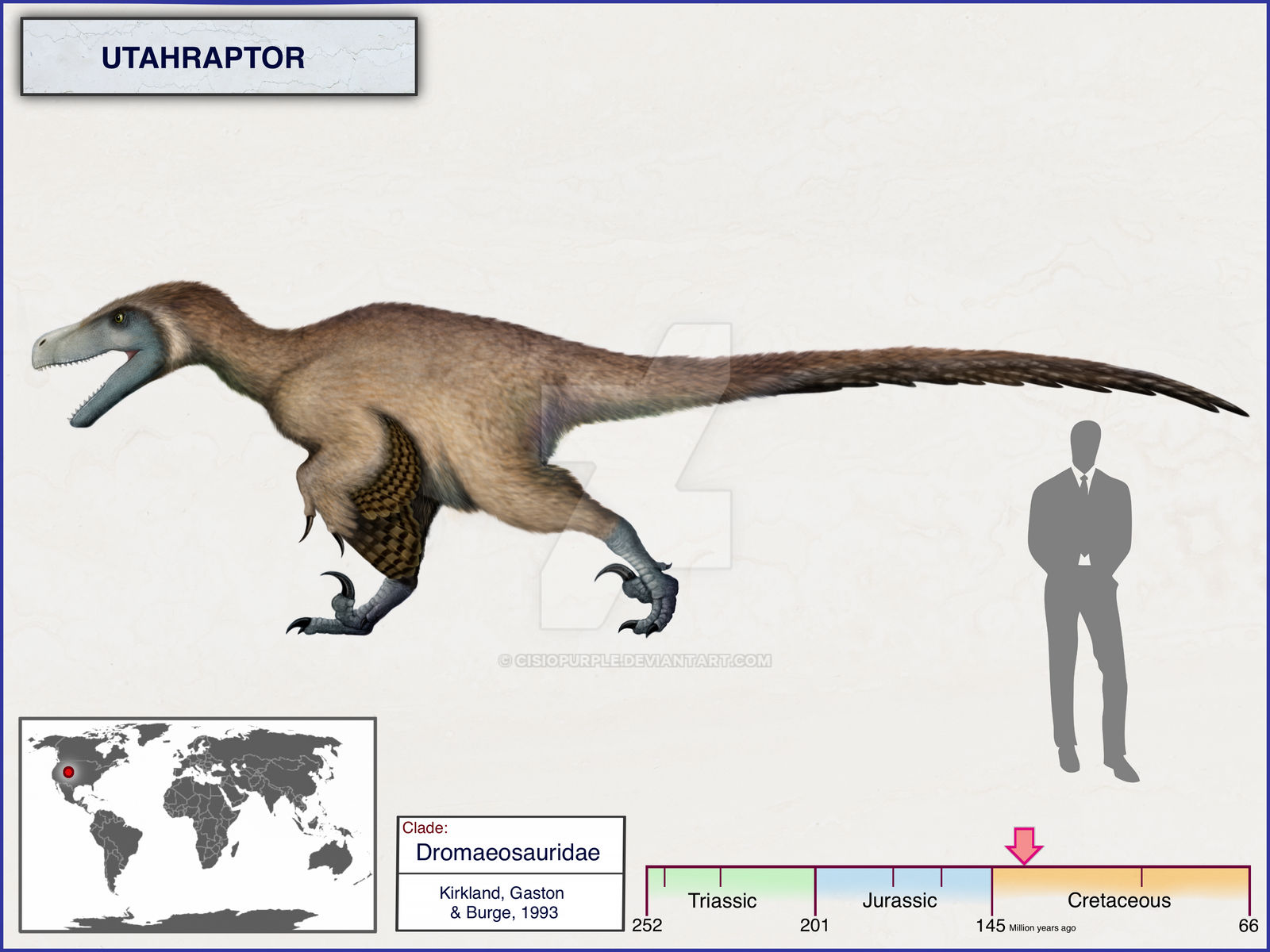This screenshot has height=952, width=1270.
Task: Click the 66 timeline value
Action: 1249,925
